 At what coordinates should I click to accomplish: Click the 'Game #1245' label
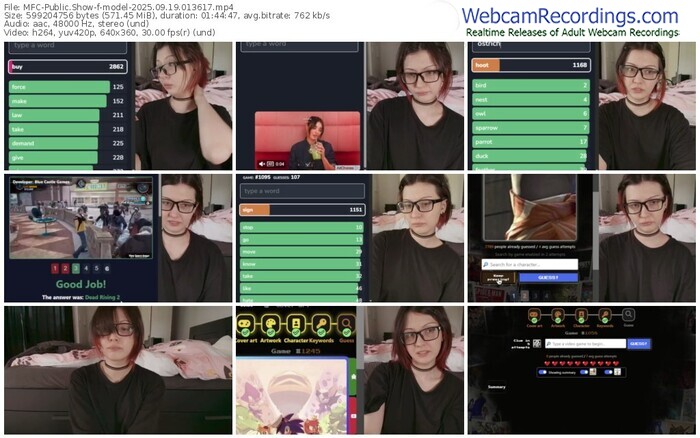point(295,351)
